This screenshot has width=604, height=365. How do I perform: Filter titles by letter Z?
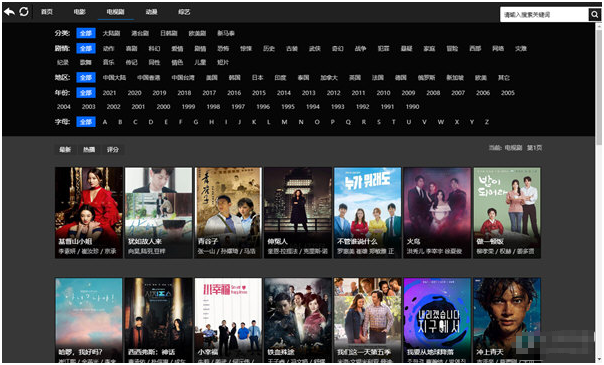(x=487, y=122)
